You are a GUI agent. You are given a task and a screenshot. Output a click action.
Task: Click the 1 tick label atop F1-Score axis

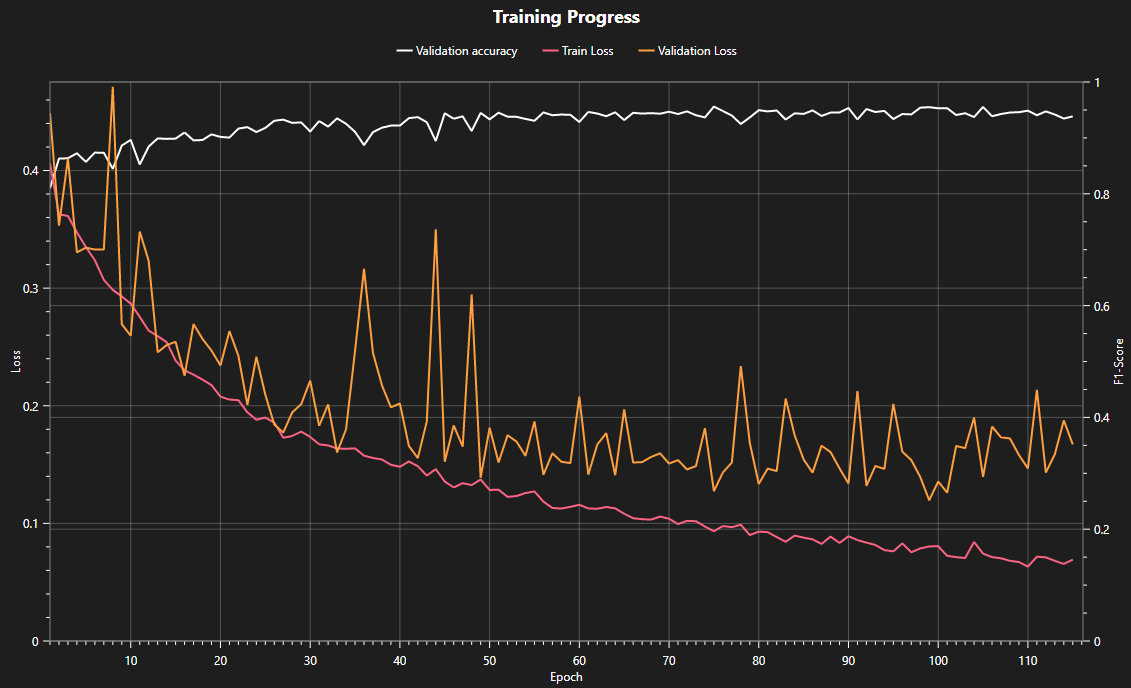click(x=1095, y=82)
